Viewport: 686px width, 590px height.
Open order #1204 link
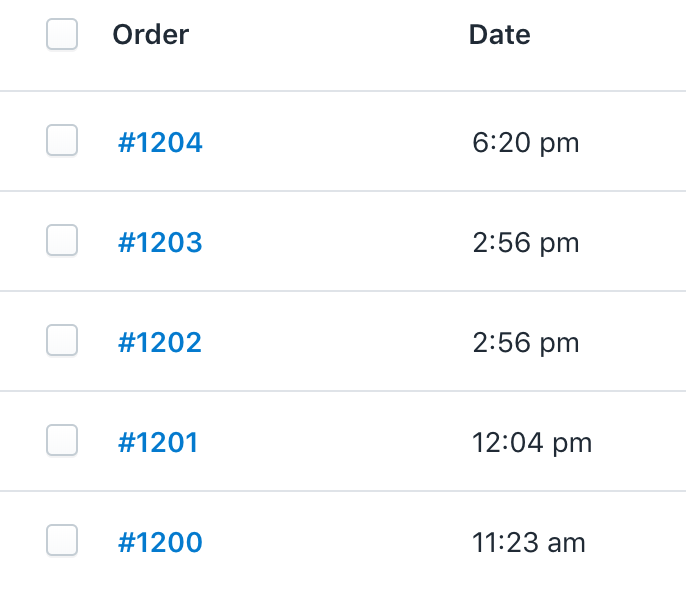pyautogui.click(x=160, y=143)
